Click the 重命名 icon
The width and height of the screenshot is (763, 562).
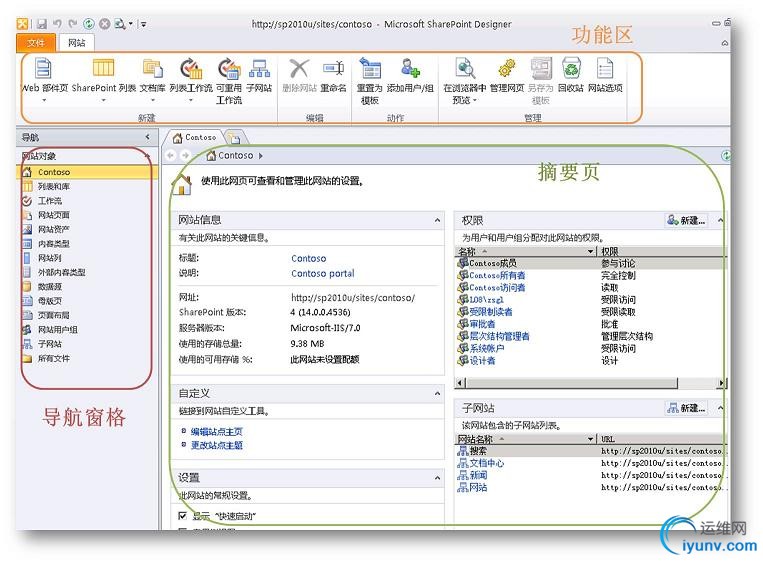(x=334, y=68)
